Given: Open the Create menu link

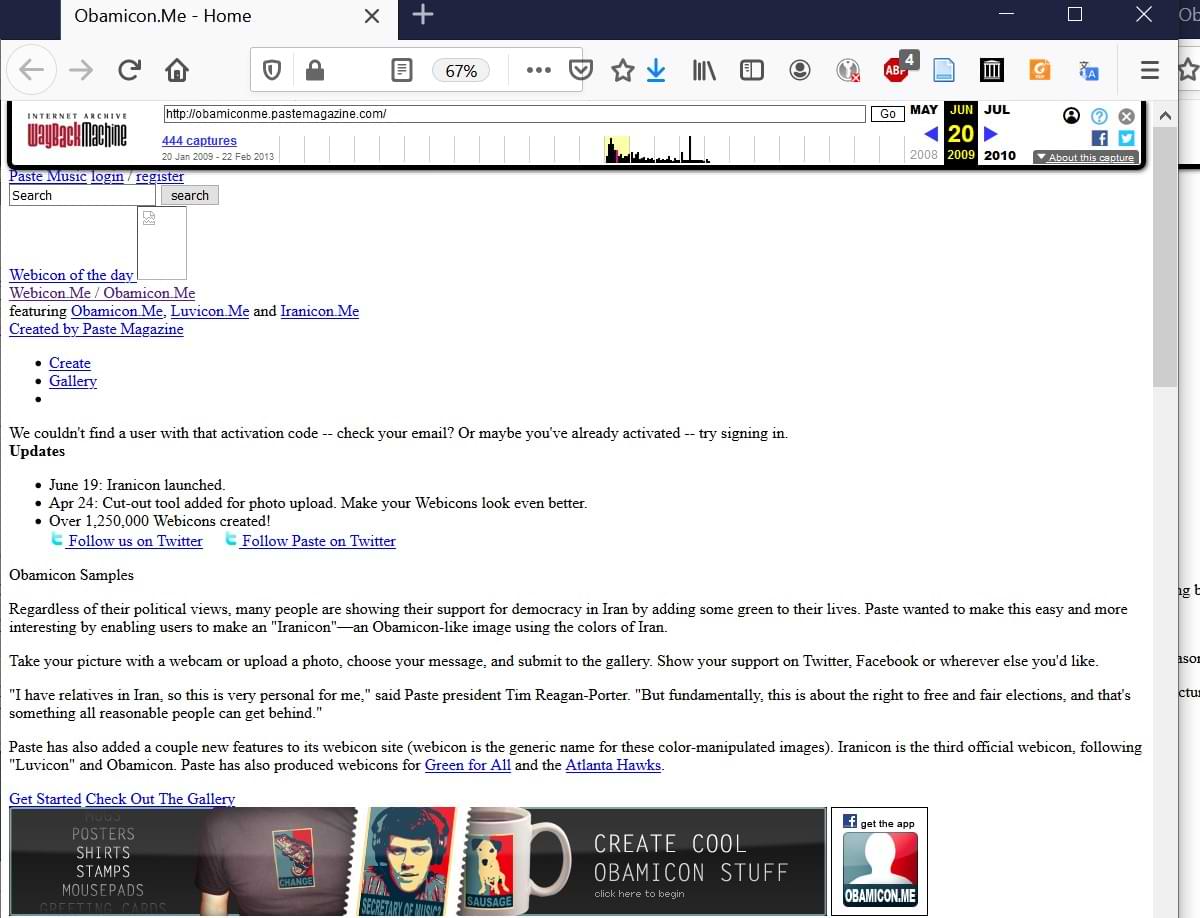Looking at the screenshot, I should pyautogui.click(x=70, y=363).
